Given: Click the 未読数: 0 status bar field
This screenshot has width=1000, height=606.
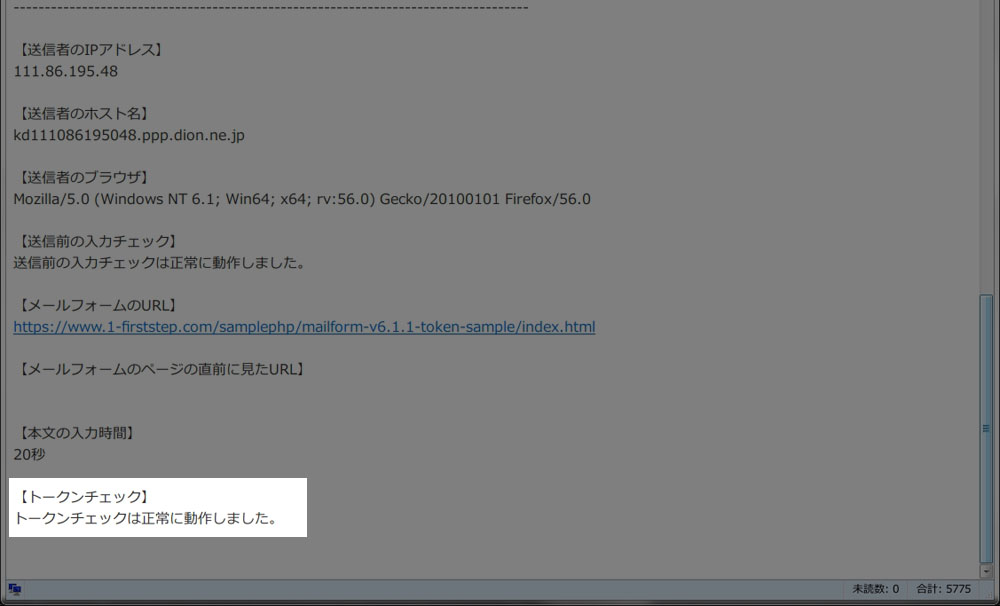Looking at the screenshot, I should (x=876, y=589).
